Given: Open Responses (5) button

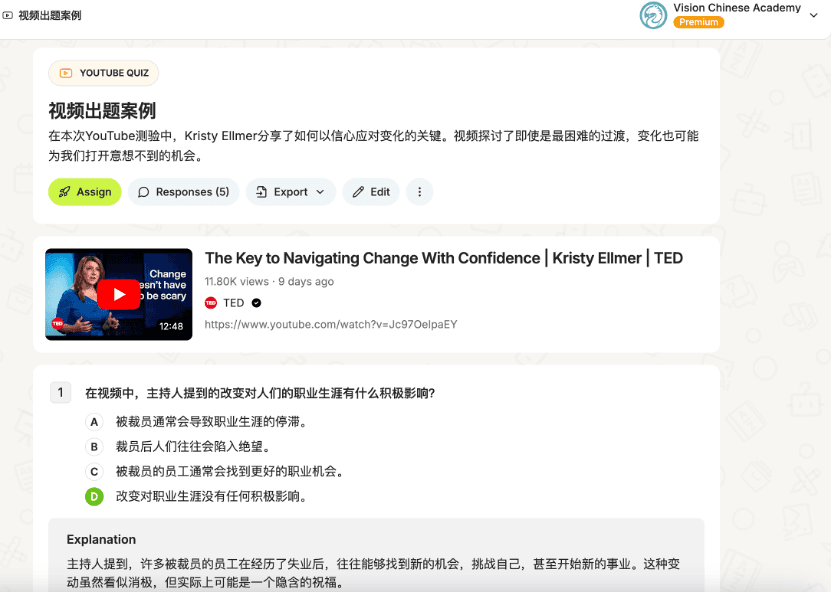Looking at the screenshot, I should pyautogui.click(x=184, y=192).
